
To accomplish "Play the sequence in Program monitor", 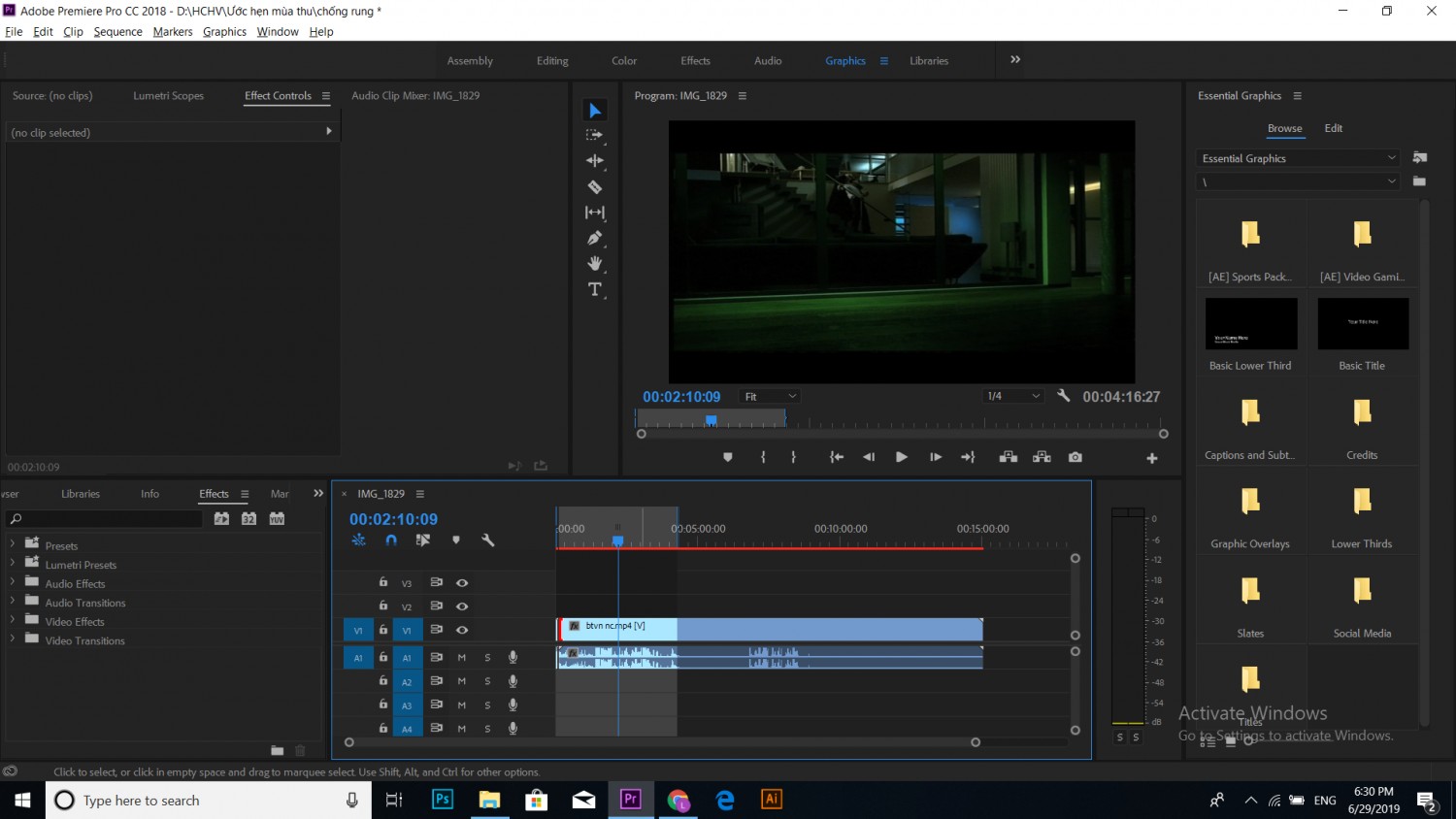I will tap(902, 457).
